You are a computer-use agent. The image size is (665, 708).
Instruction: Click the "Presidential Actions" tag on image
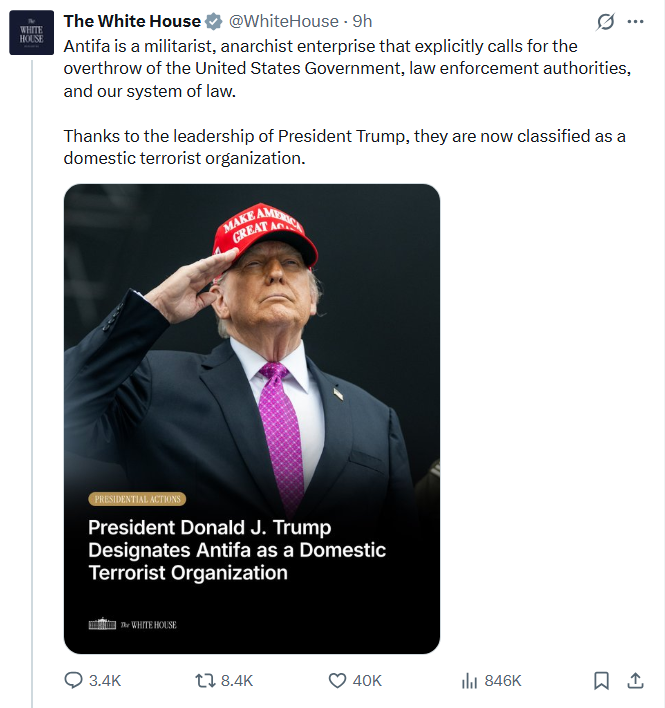click(x=137, y=499)
